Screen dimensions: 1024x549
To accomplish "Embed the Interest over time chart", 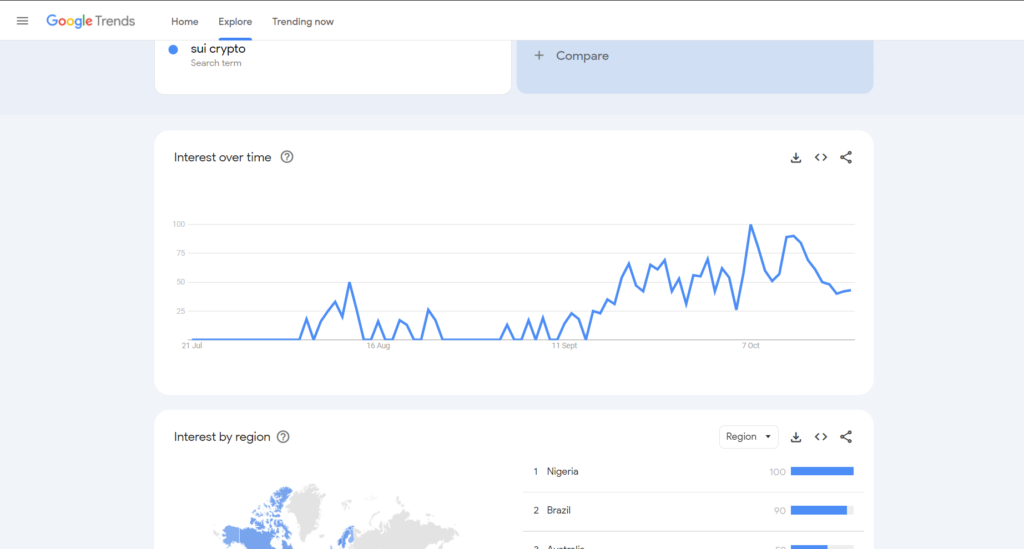I will [x=821, y=157].
